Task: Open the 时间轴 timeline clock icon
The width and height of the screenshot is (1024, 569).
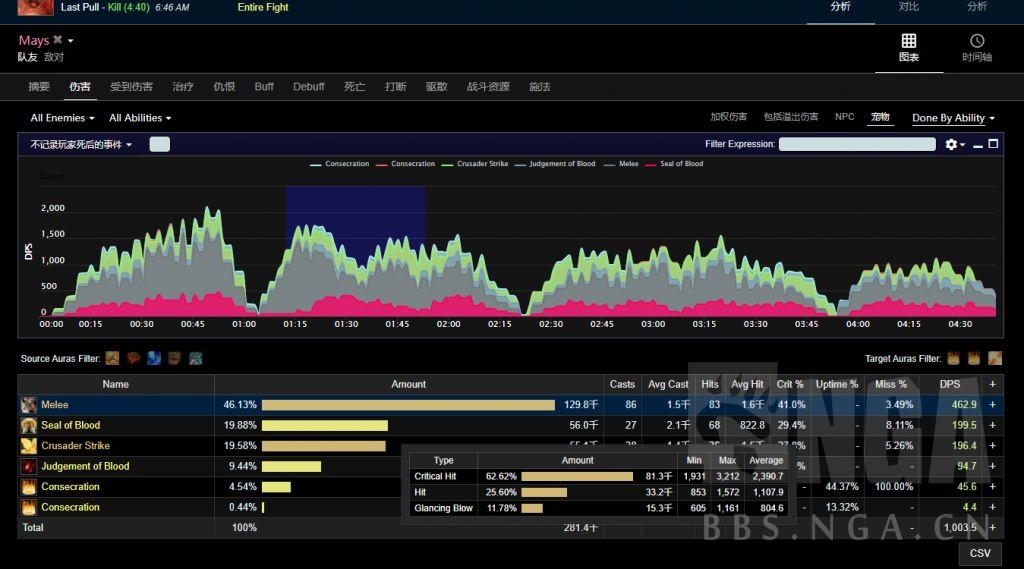Action: tap(976, 41)
